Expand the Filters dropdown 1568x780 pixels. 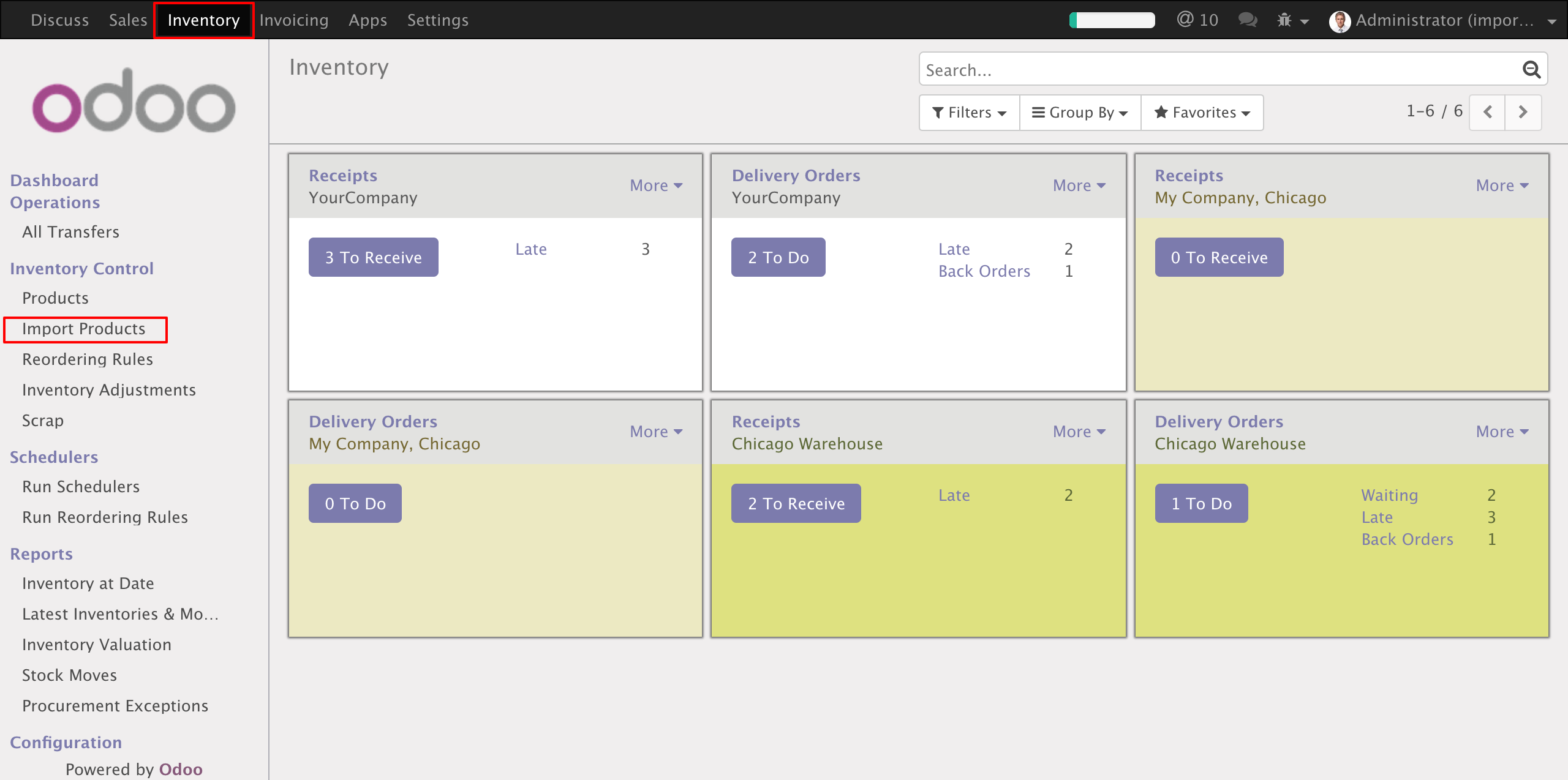tap(969, 113)
